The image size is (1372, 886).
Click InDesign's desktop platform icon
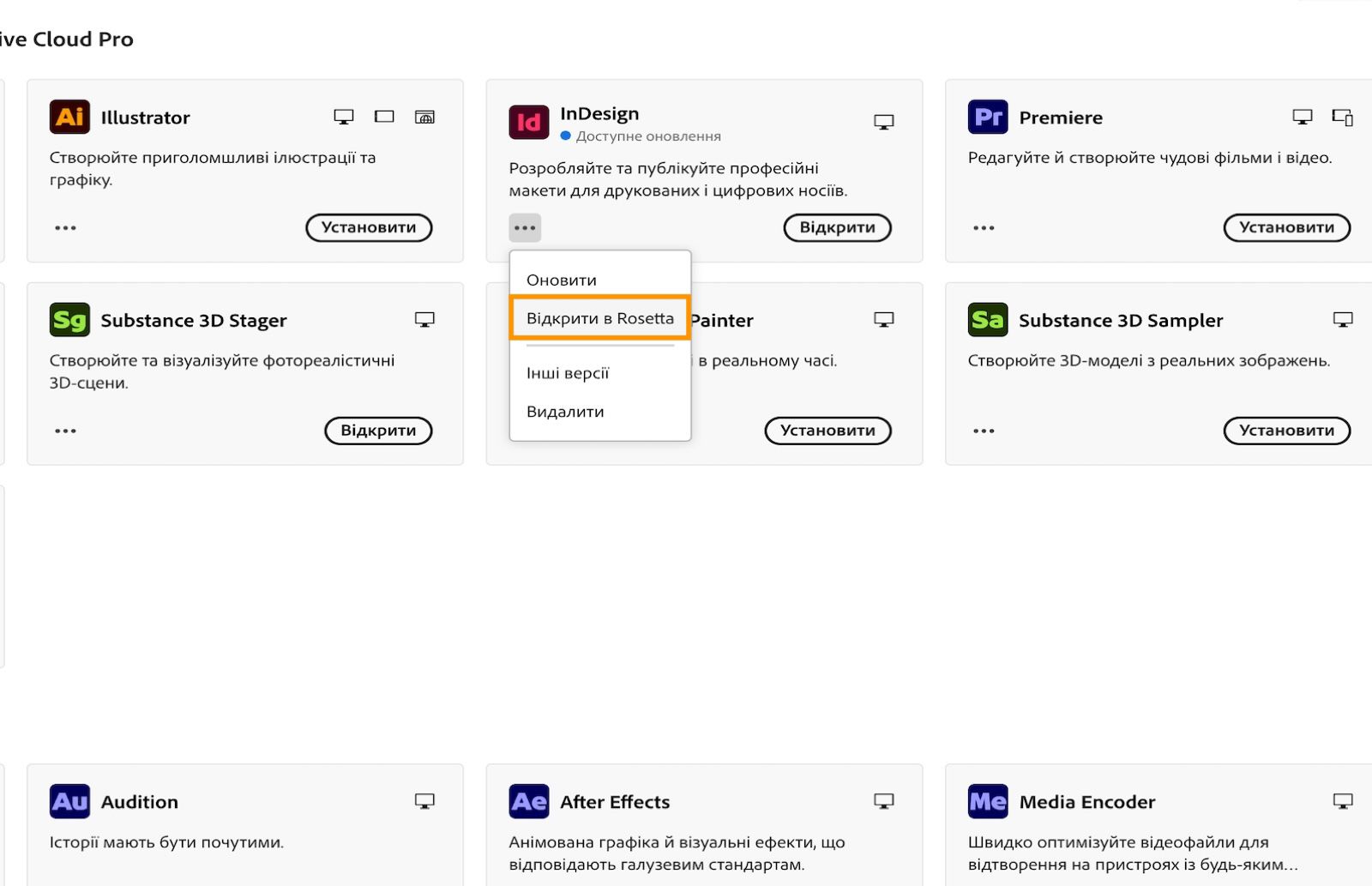coord(883,122)
